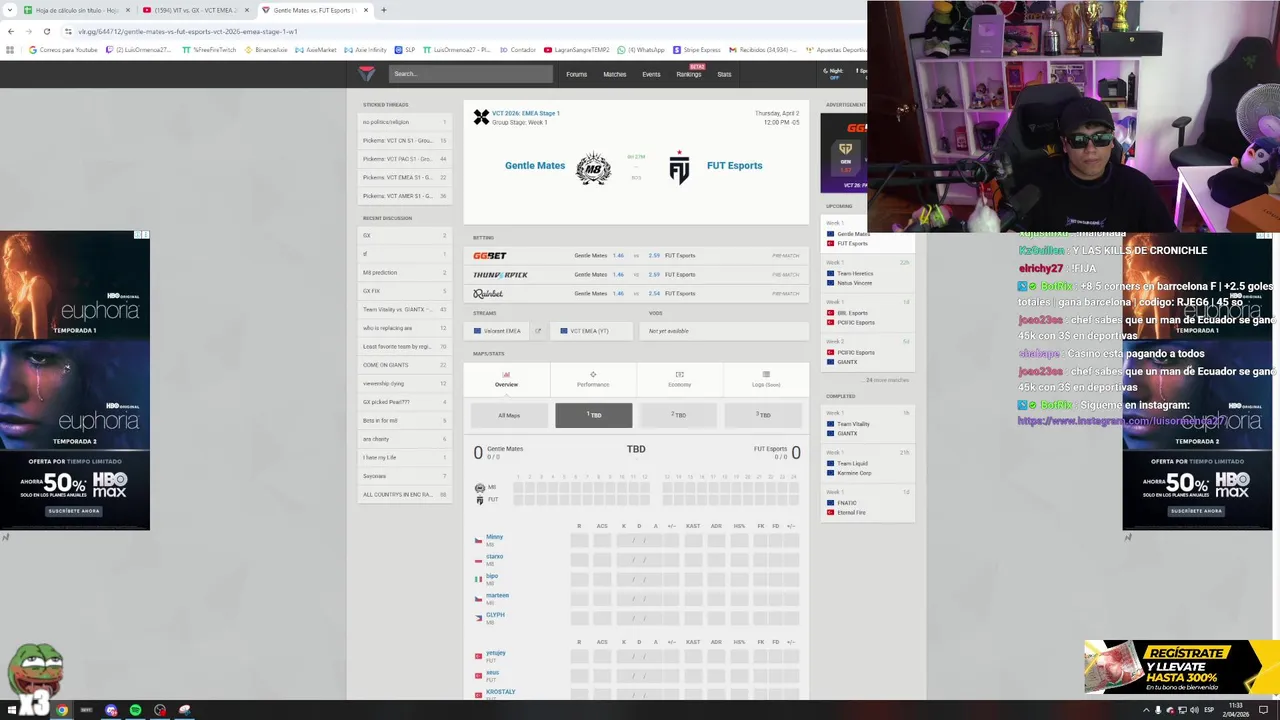Open Chrome from the taskbar
Screen dimensions: 1280x720
62,710
